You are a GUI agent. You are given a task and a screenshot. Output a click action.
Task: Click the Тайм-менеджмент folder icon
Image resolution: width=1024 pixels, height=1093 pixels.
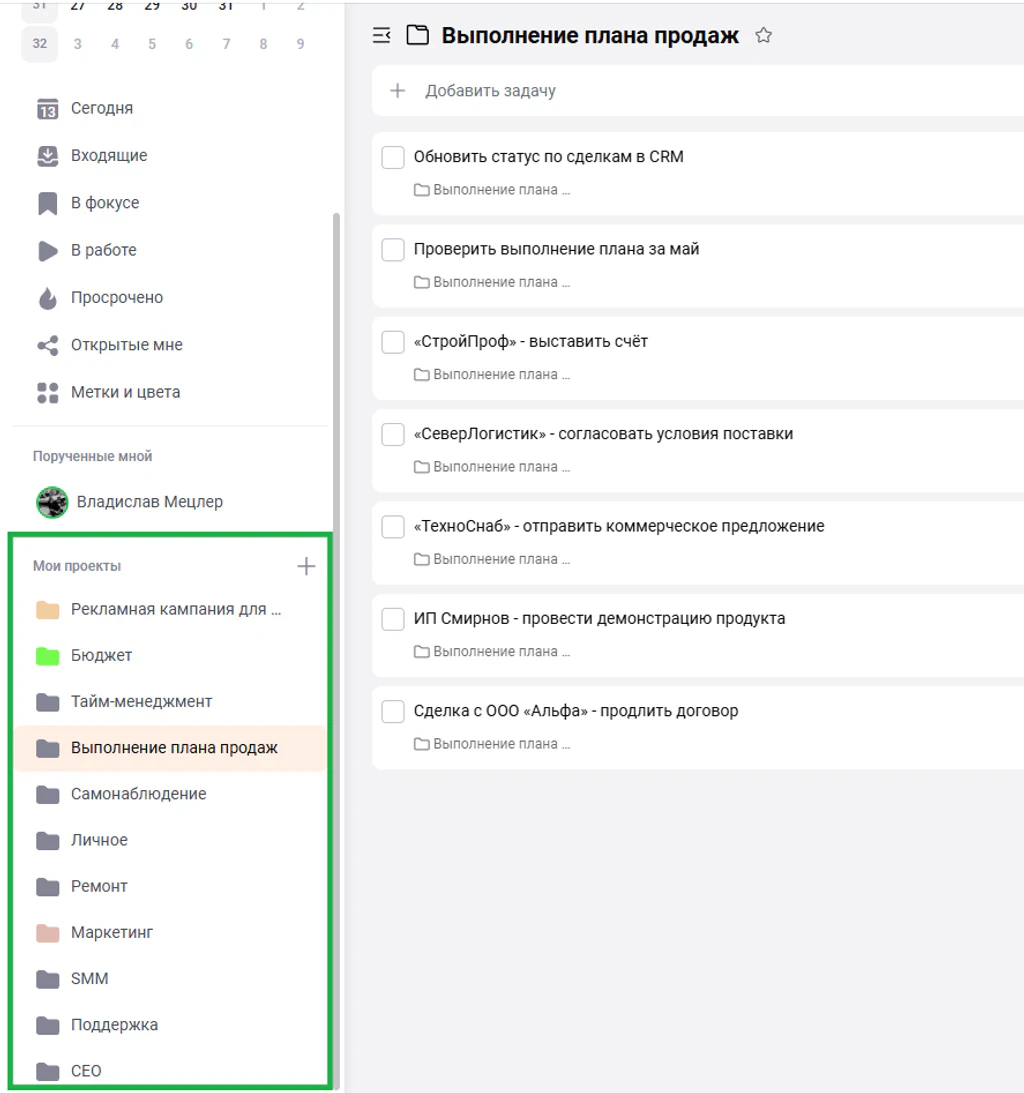tap(47, 702)
